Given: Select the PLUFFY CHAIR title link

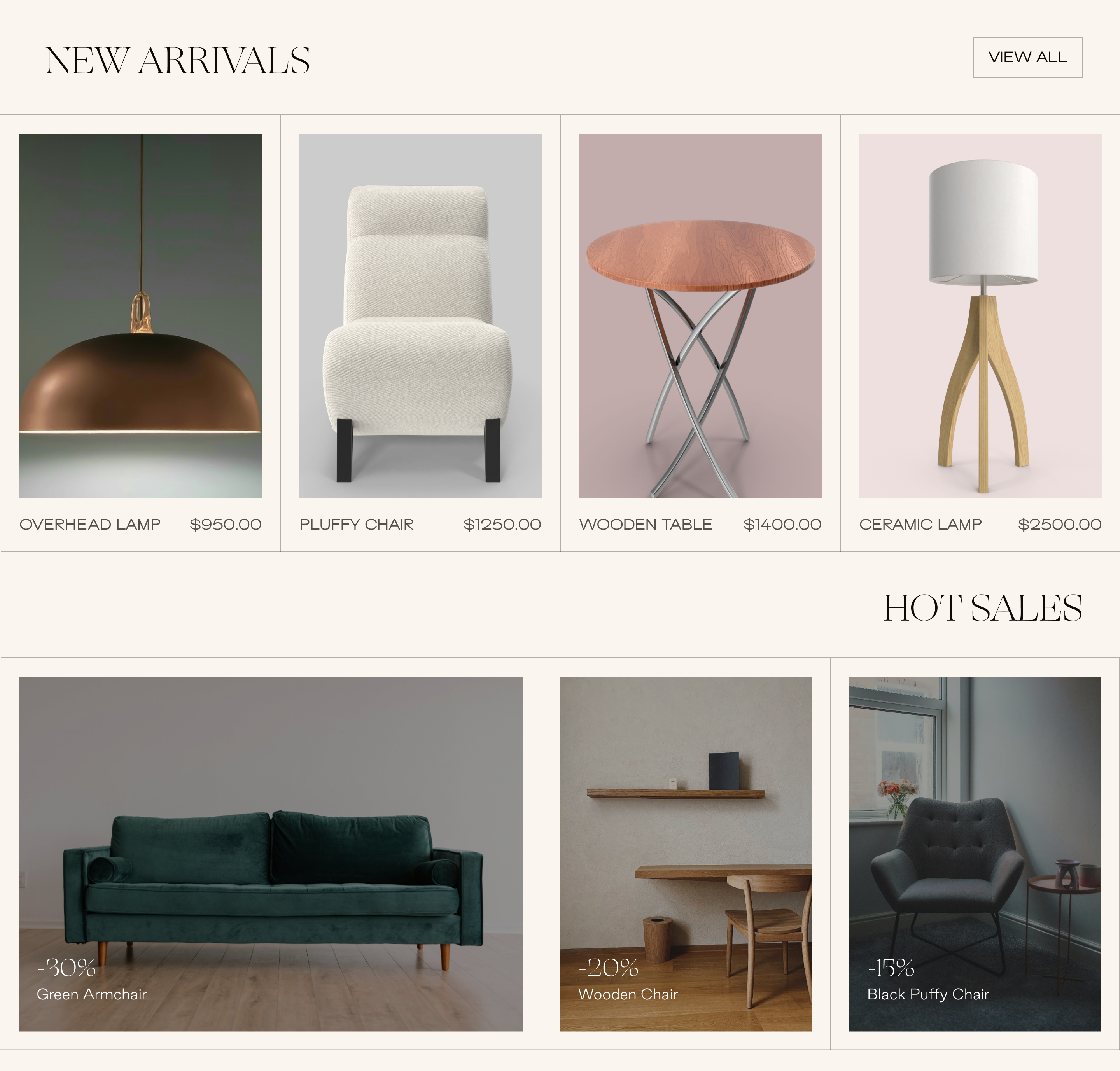Looking at the screenshot, I should click(357, 525).
